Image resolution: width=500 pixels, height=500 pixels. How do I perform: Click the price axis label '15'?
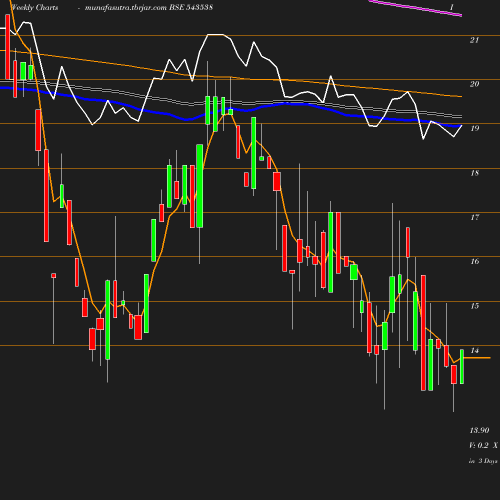pyautogui.click(x=475, y=306)
